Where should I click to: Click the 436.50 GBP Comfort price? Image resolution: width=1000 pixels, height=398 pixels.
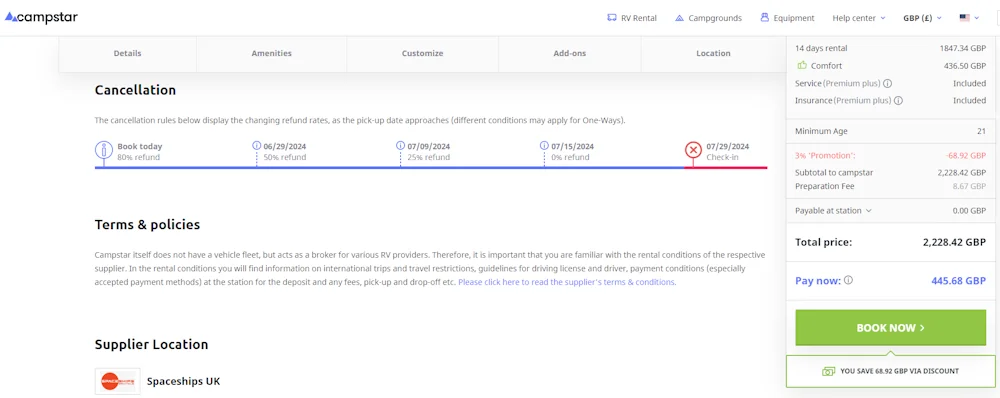965,66
